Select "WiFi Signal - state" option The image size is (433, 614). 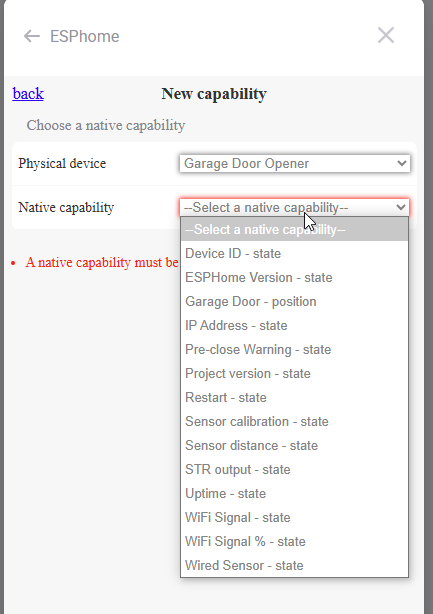[x=294, y=517]
